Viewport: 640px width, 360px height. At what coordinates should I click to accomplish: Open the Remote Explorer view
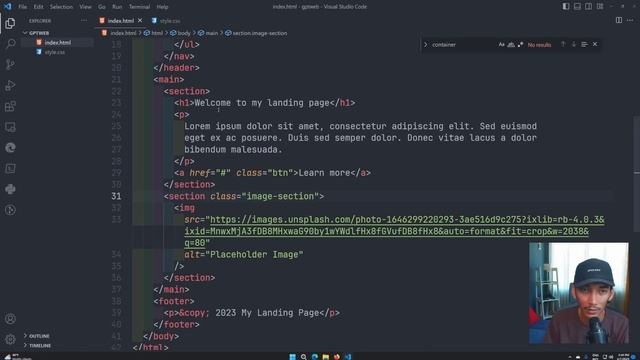coord(10,127)
